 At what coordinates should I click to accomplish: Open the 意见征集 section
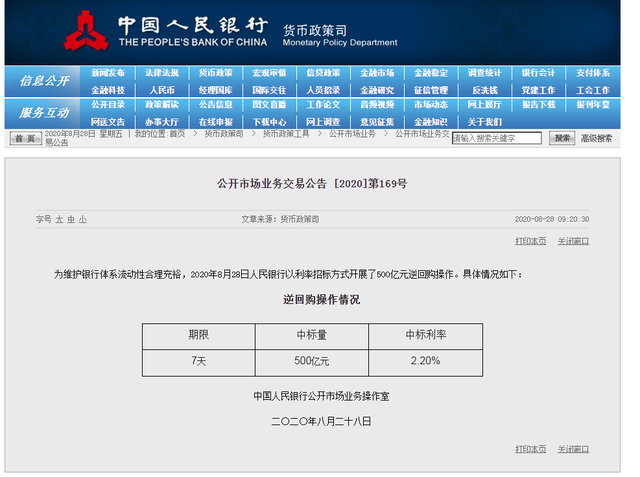click(377, 122)
